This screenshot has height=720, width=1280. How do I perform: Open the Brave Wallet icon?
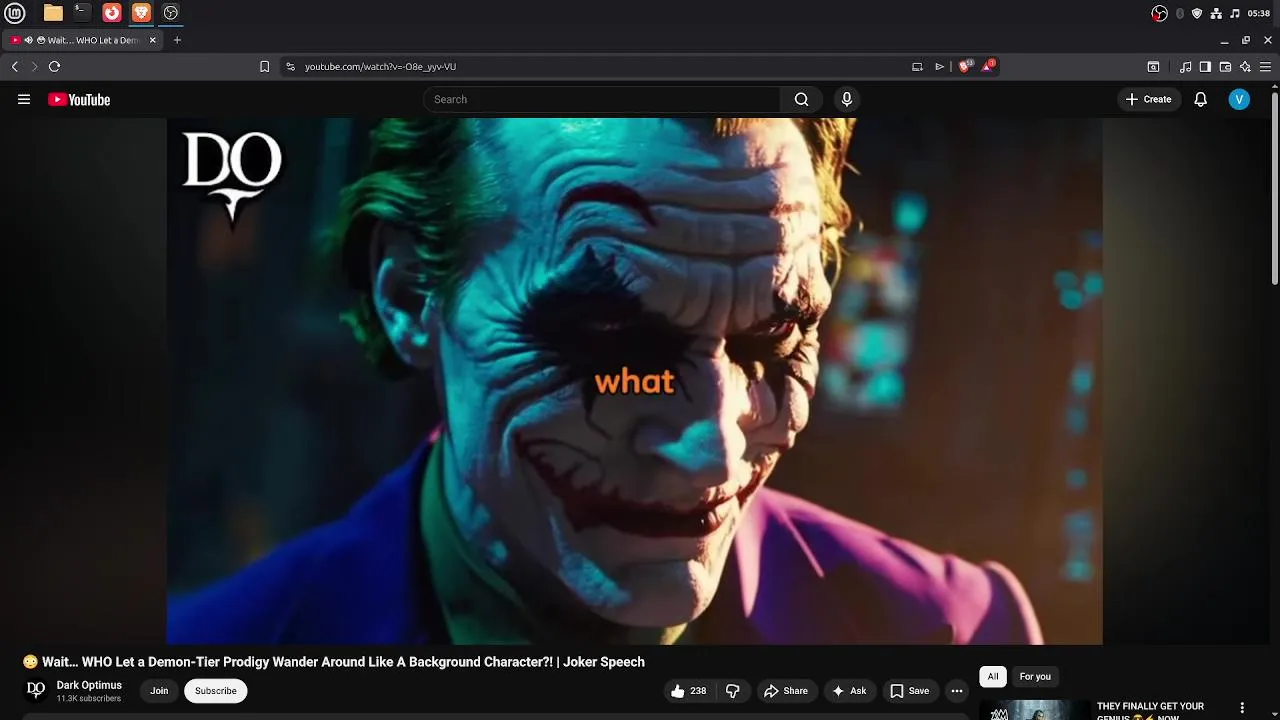coord(1225,67)
